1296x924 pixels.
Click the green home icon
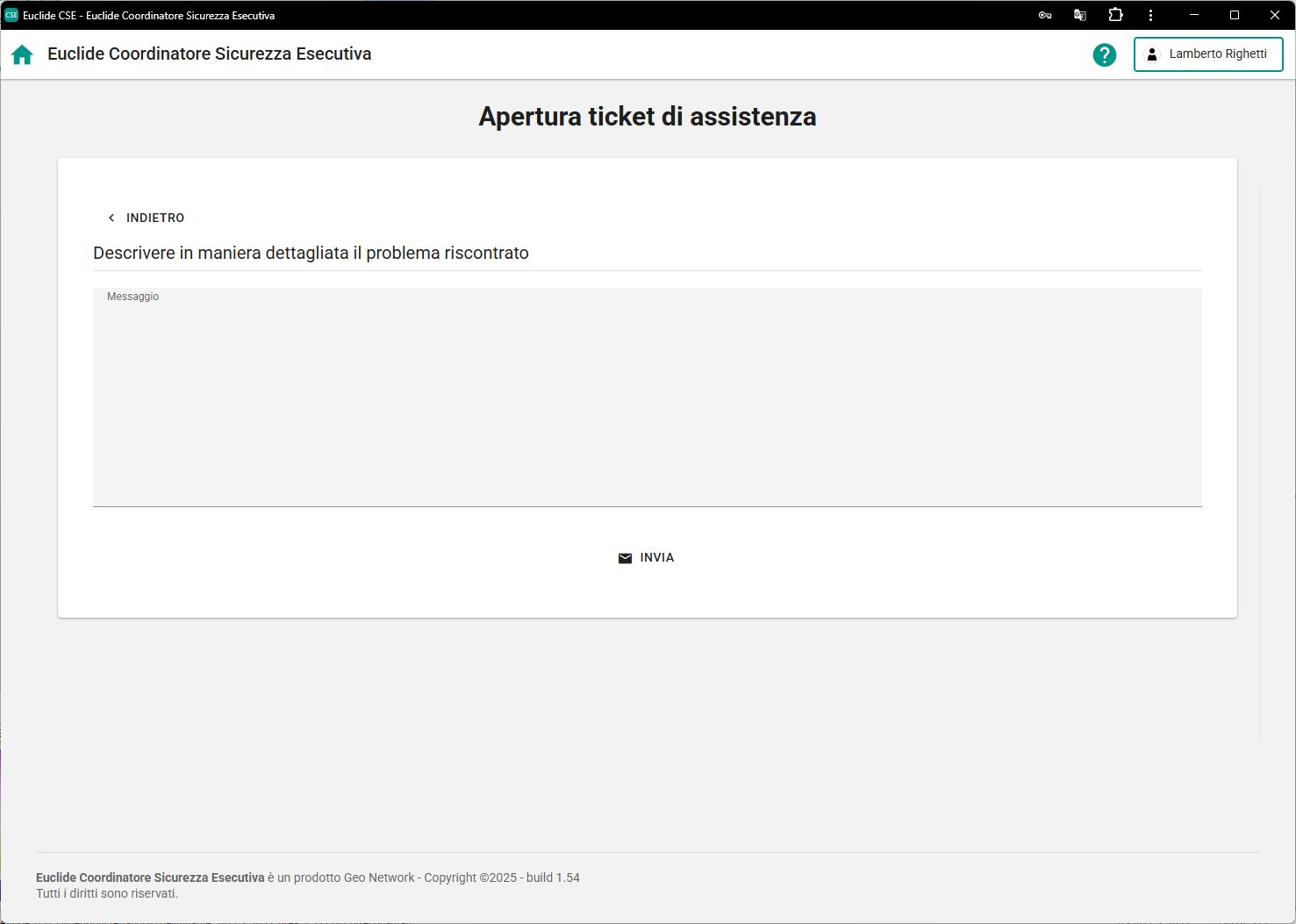22,54
